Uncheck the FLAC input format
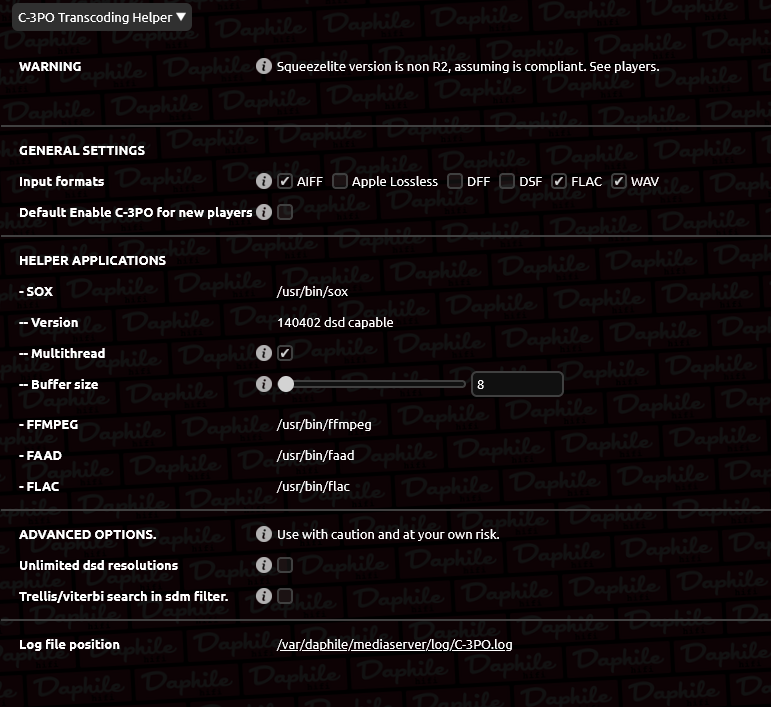 [559, 181]
